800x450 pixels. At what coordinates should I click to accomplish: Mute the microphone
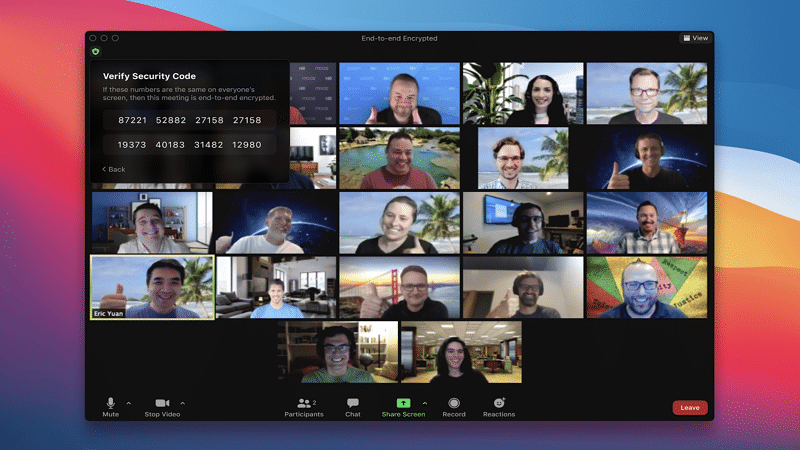(111, 407)
